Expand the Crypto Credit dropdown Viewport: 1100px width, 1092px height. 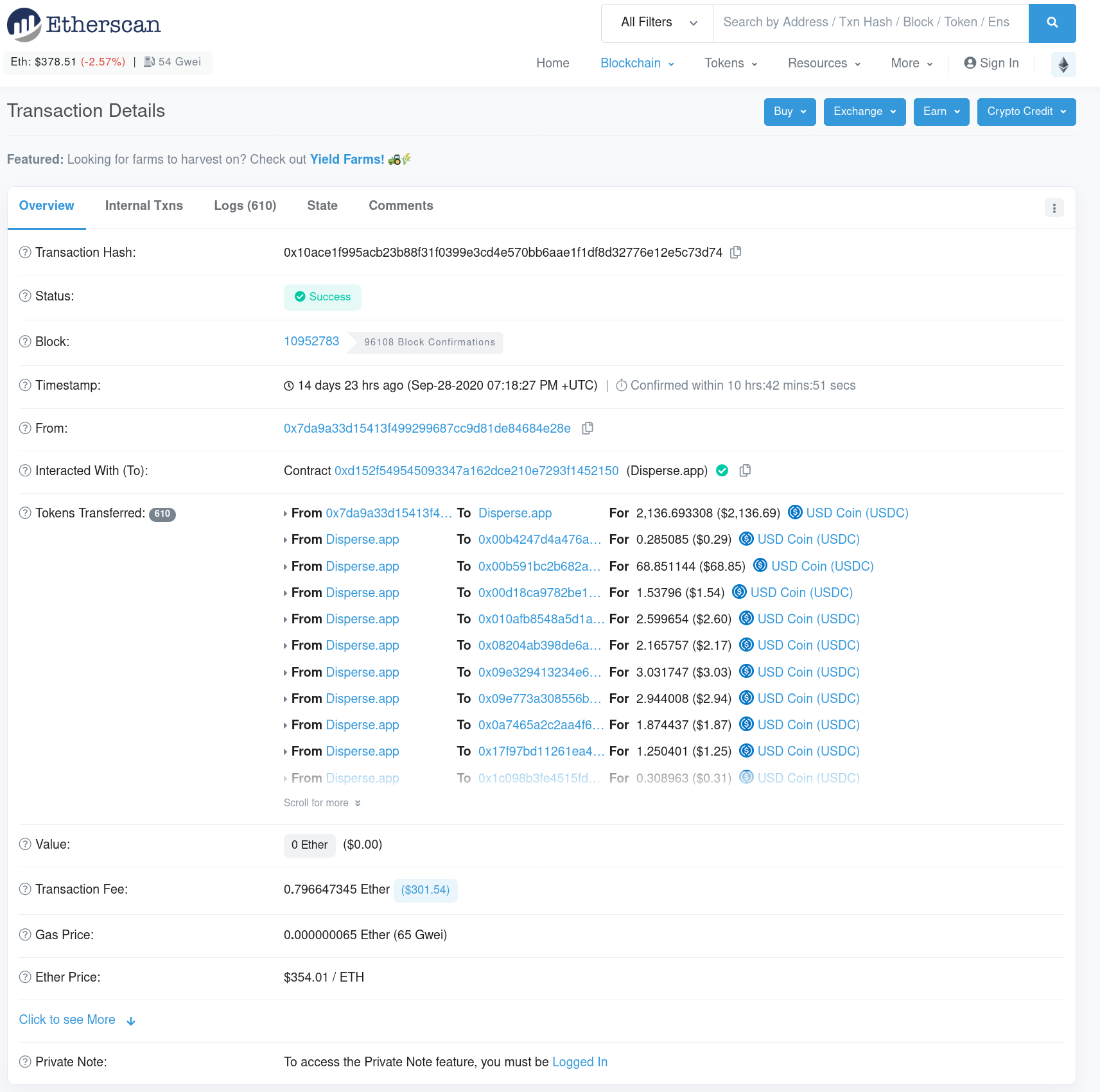pos(1026,112)
